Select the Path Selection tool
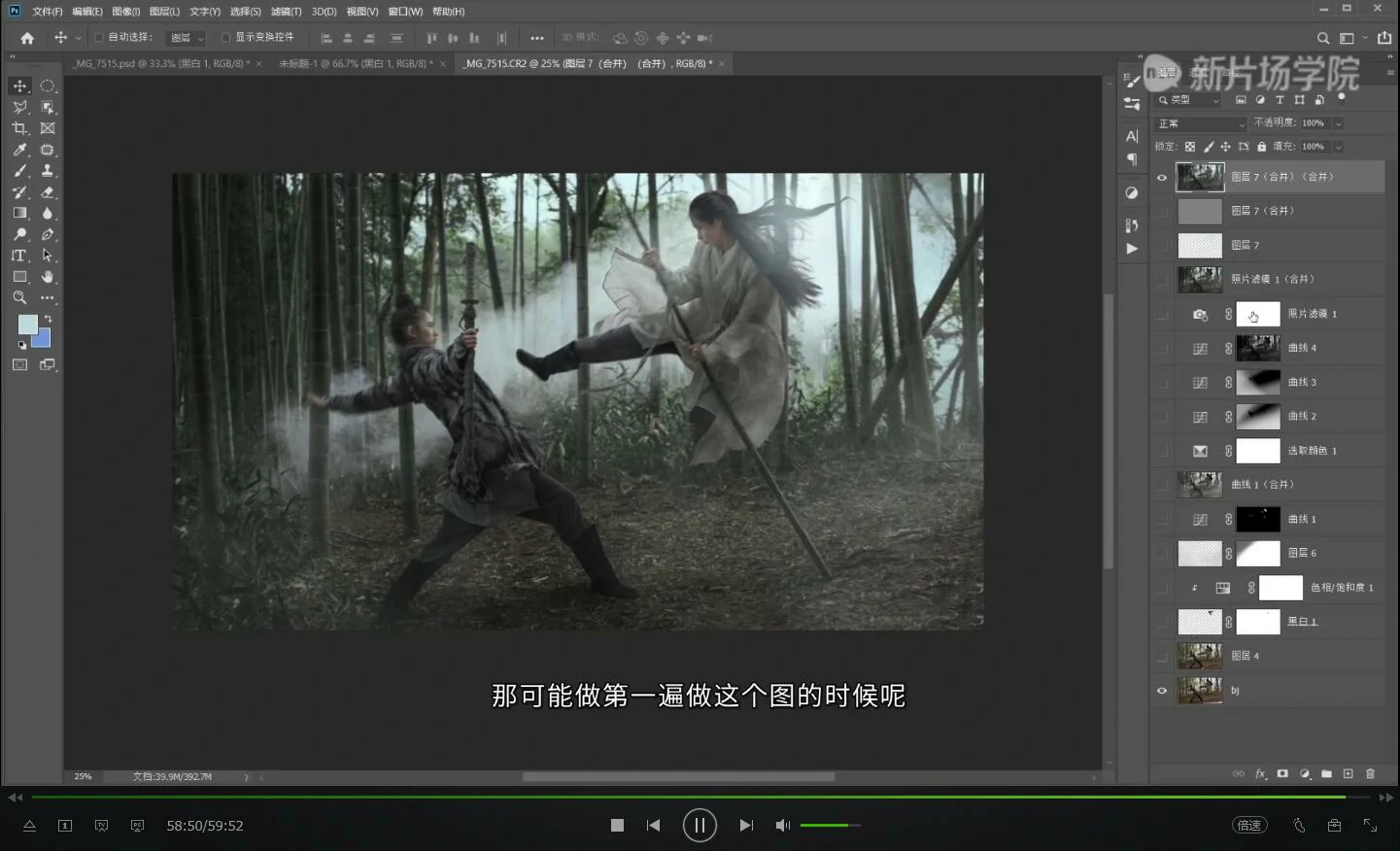 47,255
